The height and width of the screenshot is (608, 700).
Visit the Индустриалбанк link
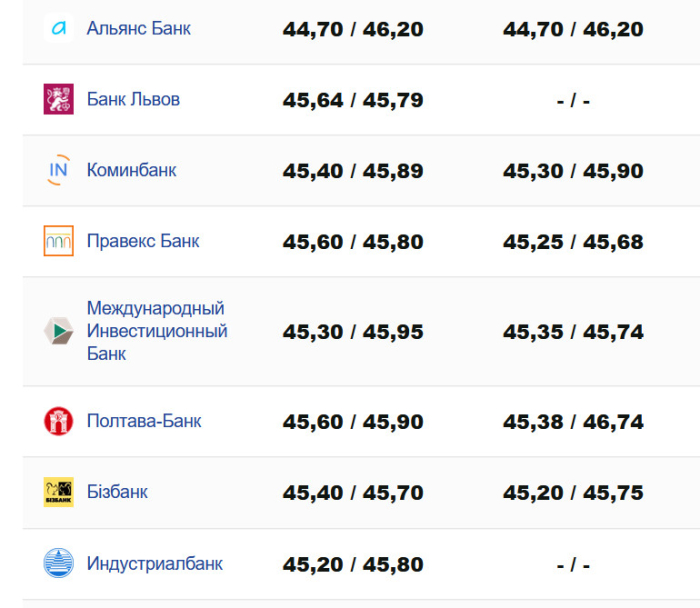click(155, 563)
